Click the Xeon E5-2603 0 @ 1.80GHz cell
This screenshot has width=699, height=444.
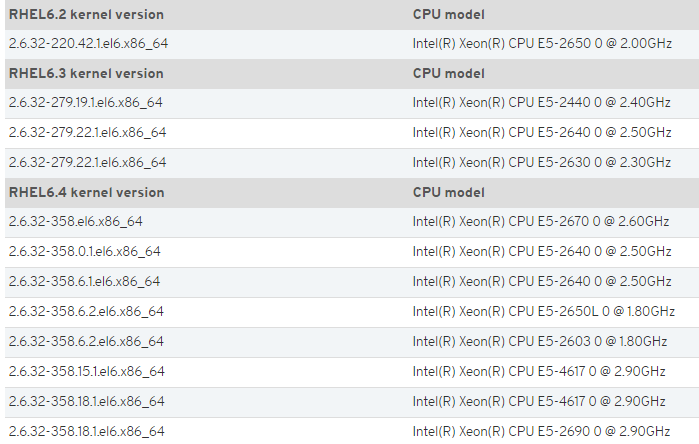(540, 341)
